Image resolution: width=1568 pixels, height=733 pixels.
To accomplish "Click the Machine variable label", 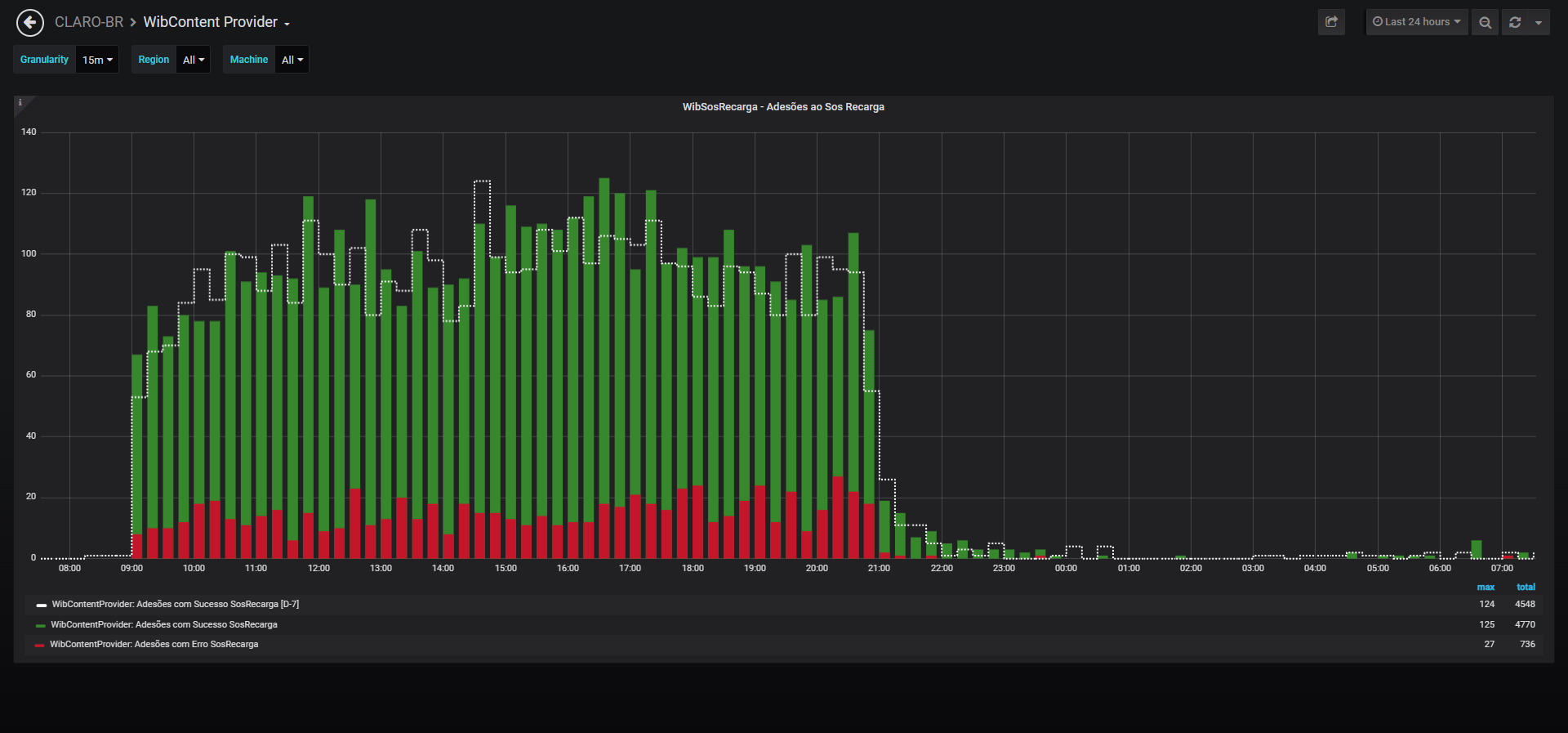I will point(249,60).
